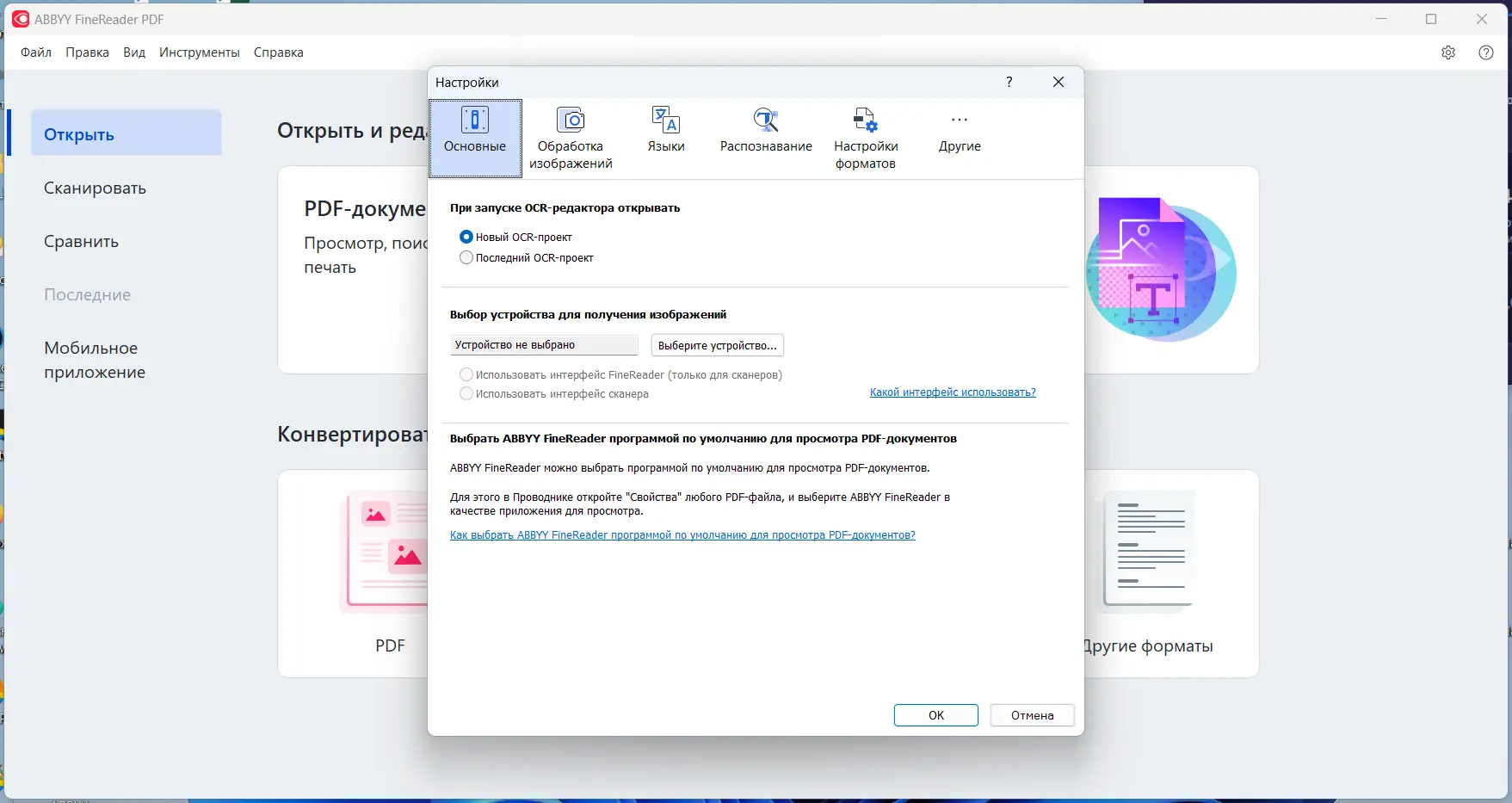
Task: Click the ABBYY FineReader app logo
Action: 20,19
